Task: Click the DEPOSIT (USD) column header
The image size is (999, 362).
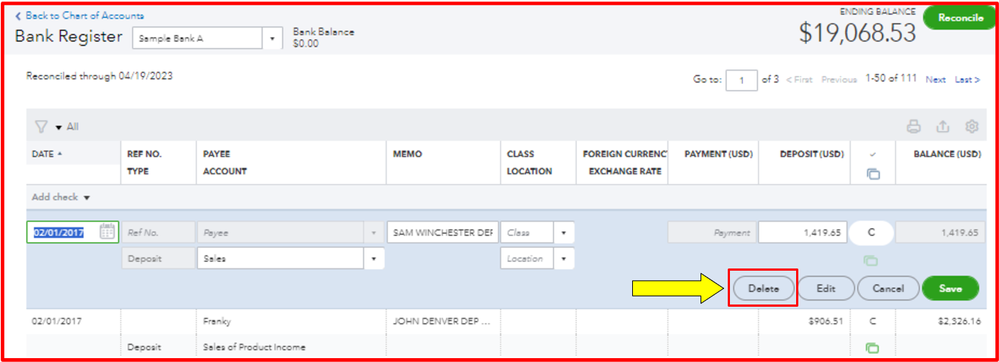Action: tap(812, 154)
